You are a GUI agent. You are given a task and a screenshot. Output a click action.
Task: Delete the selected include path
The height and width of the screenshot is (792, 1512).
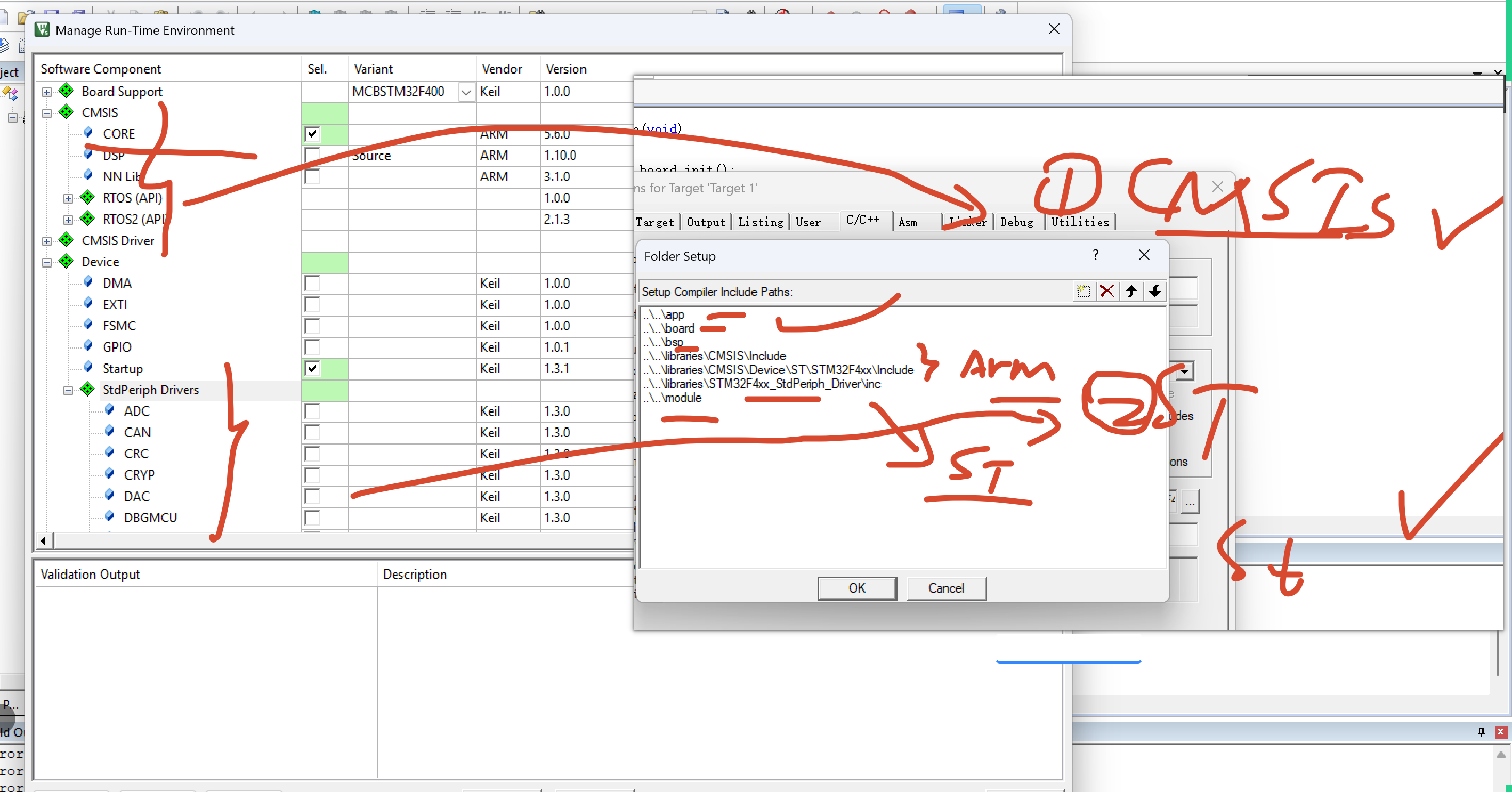(1107, 291)
